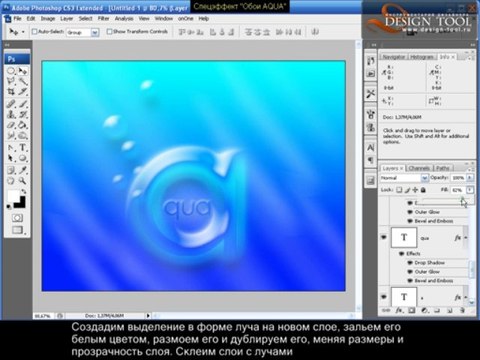
Task: Open the File menu
Action: (x=18, y=19)
